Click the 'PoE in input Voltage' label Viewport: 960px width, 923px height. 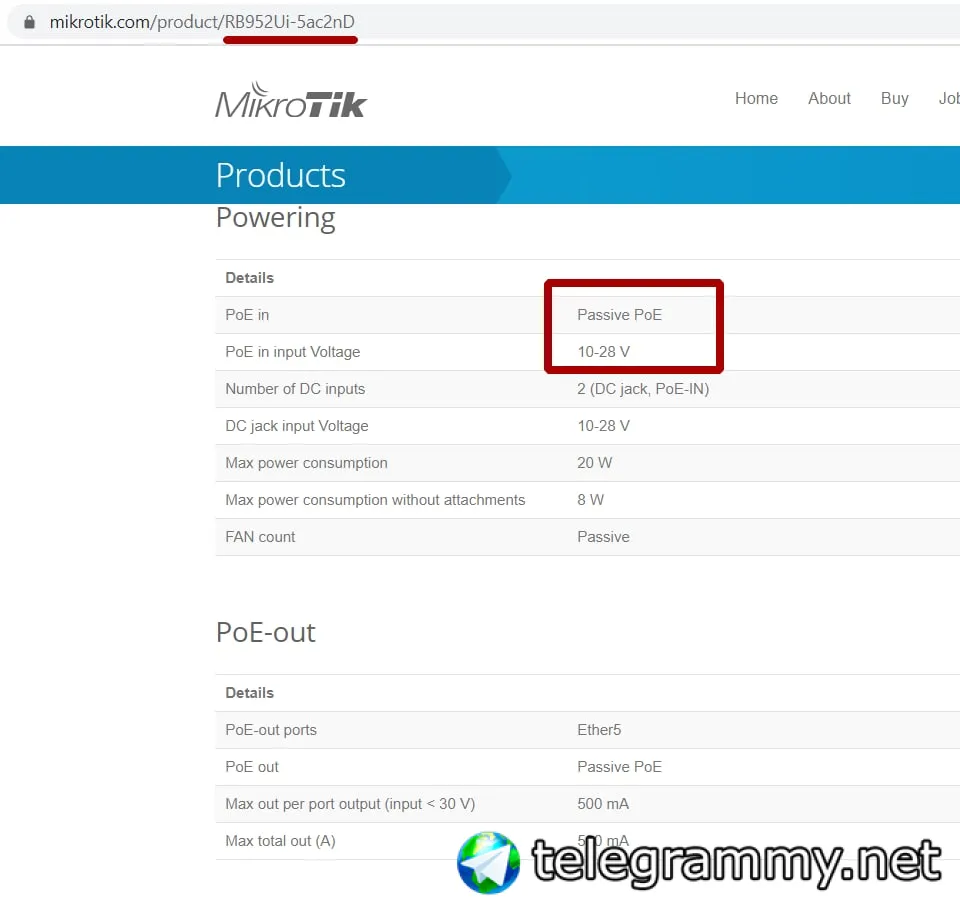point(293,352)
